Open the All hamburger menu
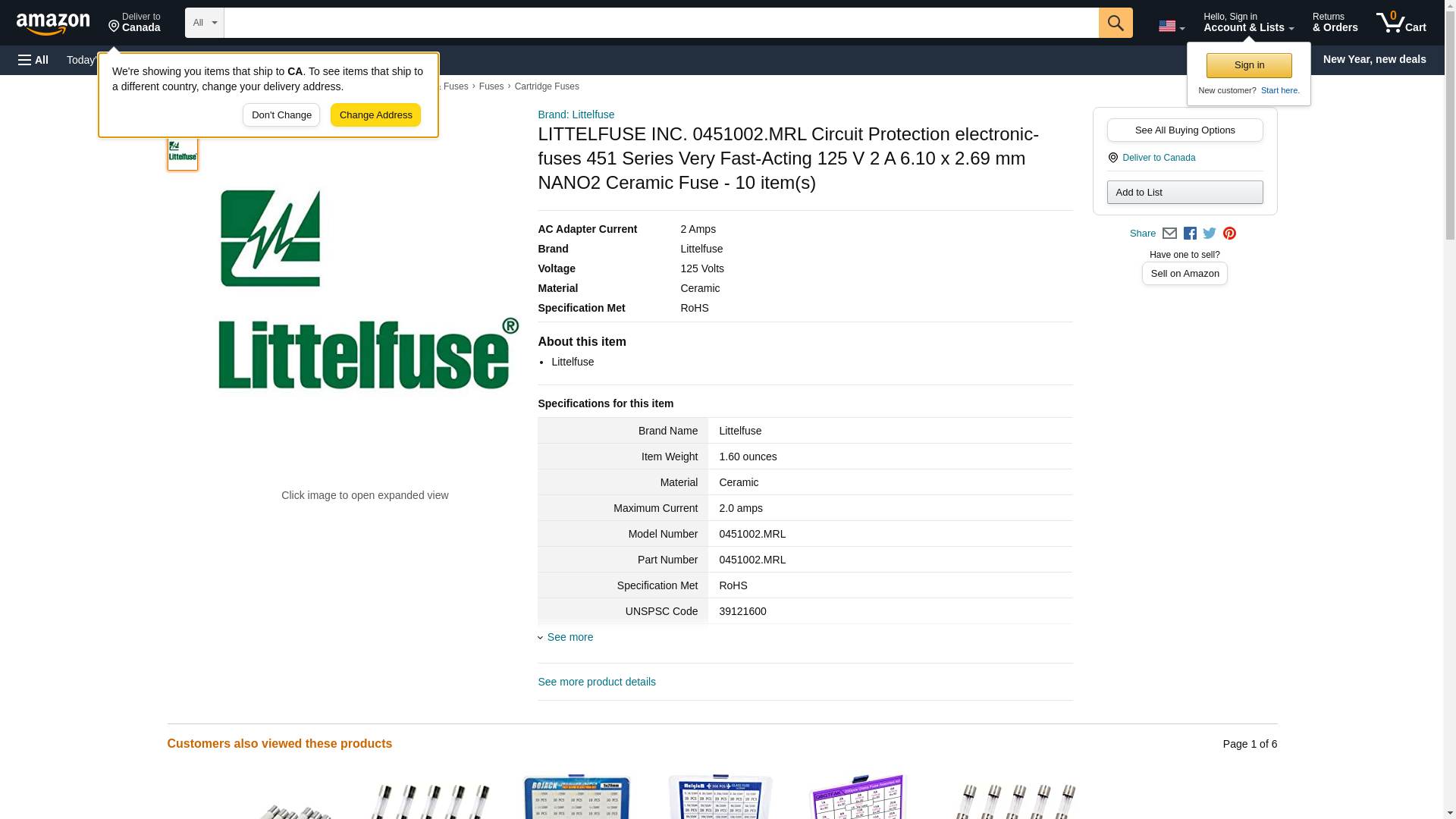 33,60
